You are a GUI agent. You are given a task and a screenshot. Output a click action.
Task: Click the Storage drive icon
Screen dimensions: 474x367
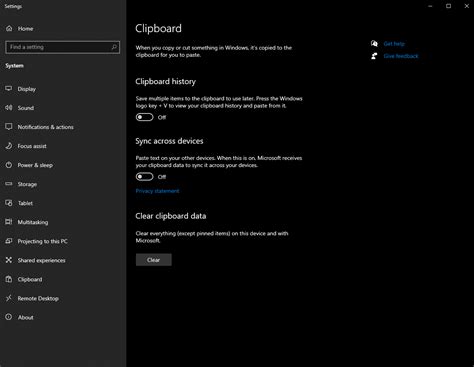[9, 184]
